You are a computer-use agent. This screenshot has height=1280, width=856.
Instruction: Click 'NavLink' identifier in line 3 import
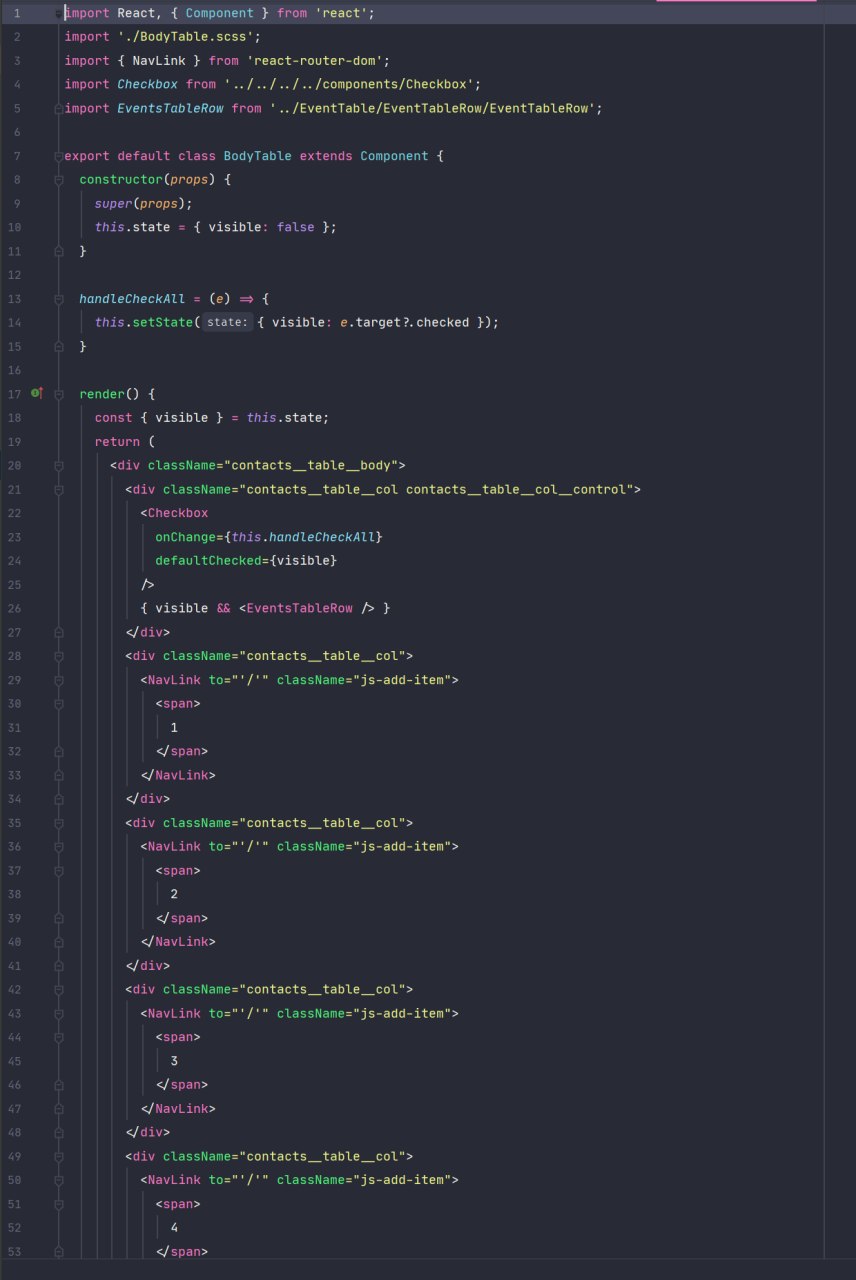pyautogui.click(x=159, y=61)
